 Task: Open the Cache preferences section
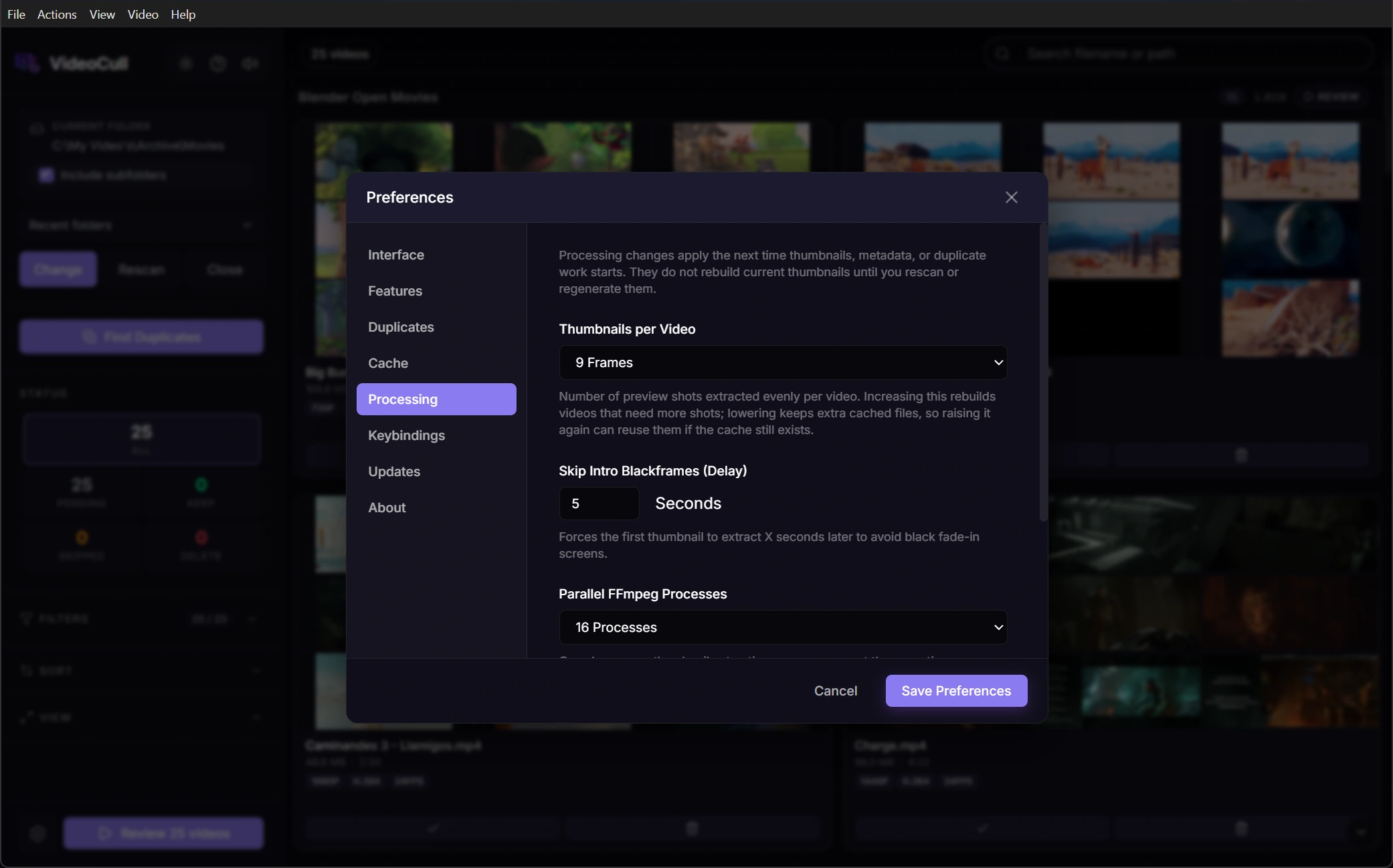tap(436, 363)
